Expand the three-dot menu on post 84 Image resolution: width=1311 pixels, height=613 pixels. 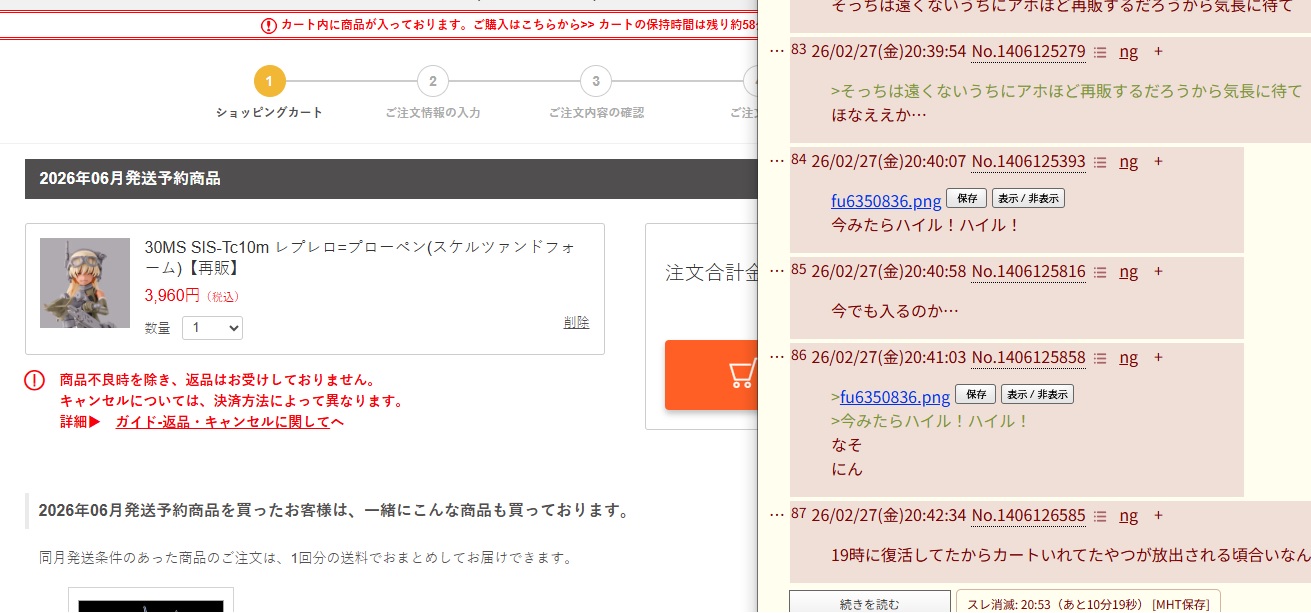777,161
